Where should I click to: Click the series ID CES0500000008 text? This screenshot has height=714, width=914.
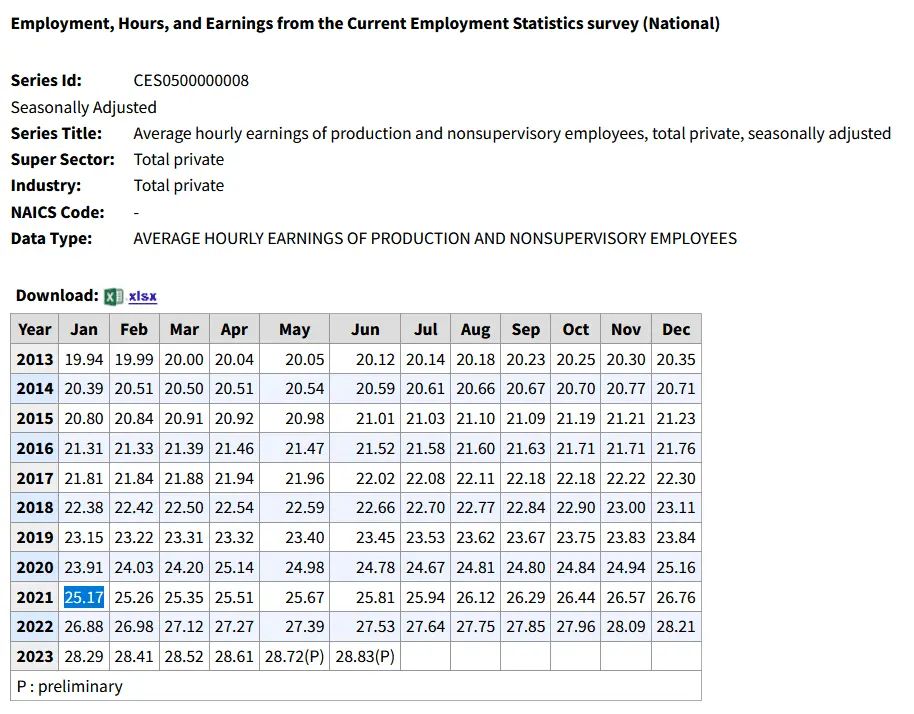coord(191,81)
